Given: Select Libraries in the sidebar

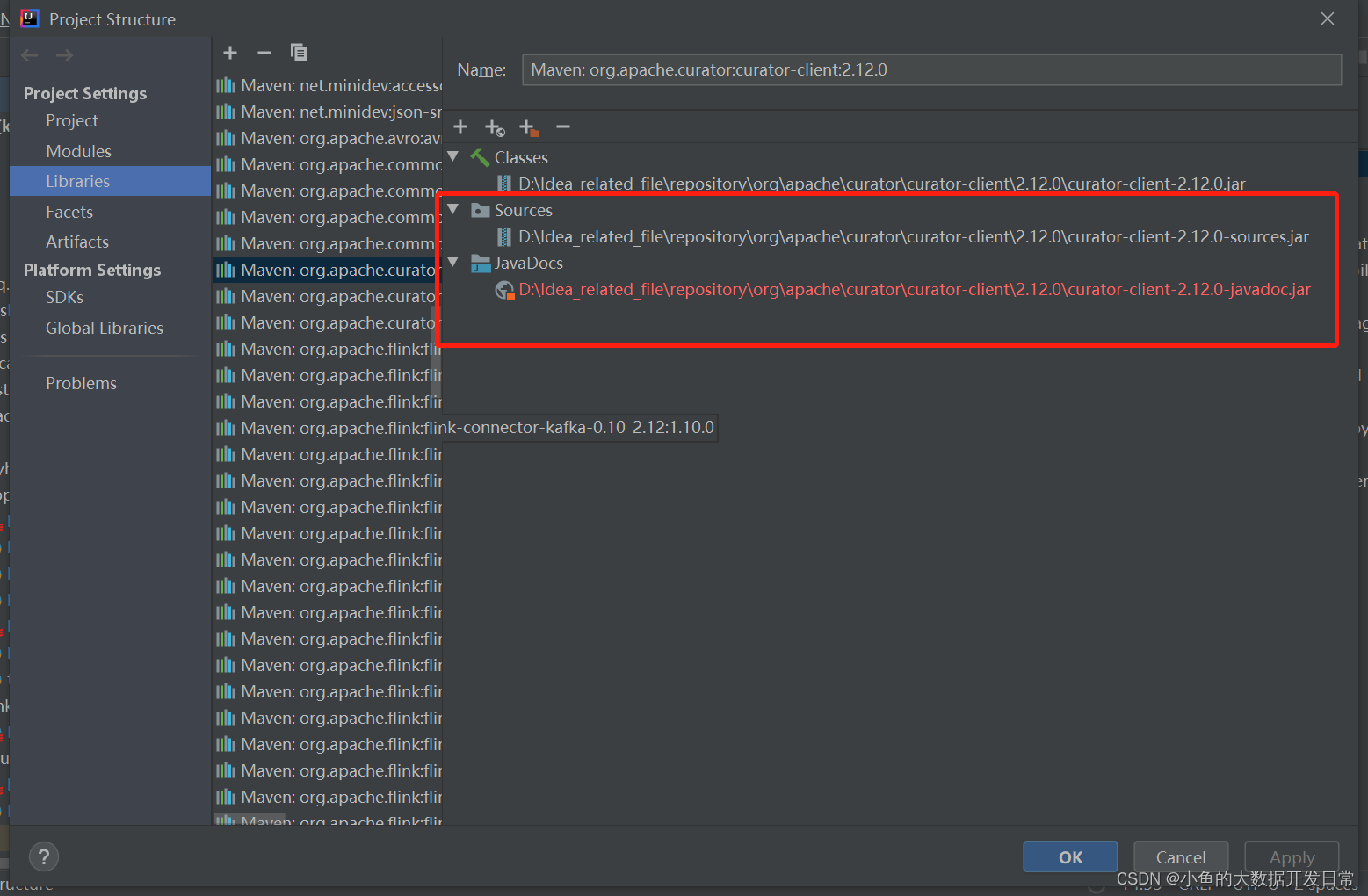Looking at the screenshot, I should pyautogui.click(x=111, y=181).
